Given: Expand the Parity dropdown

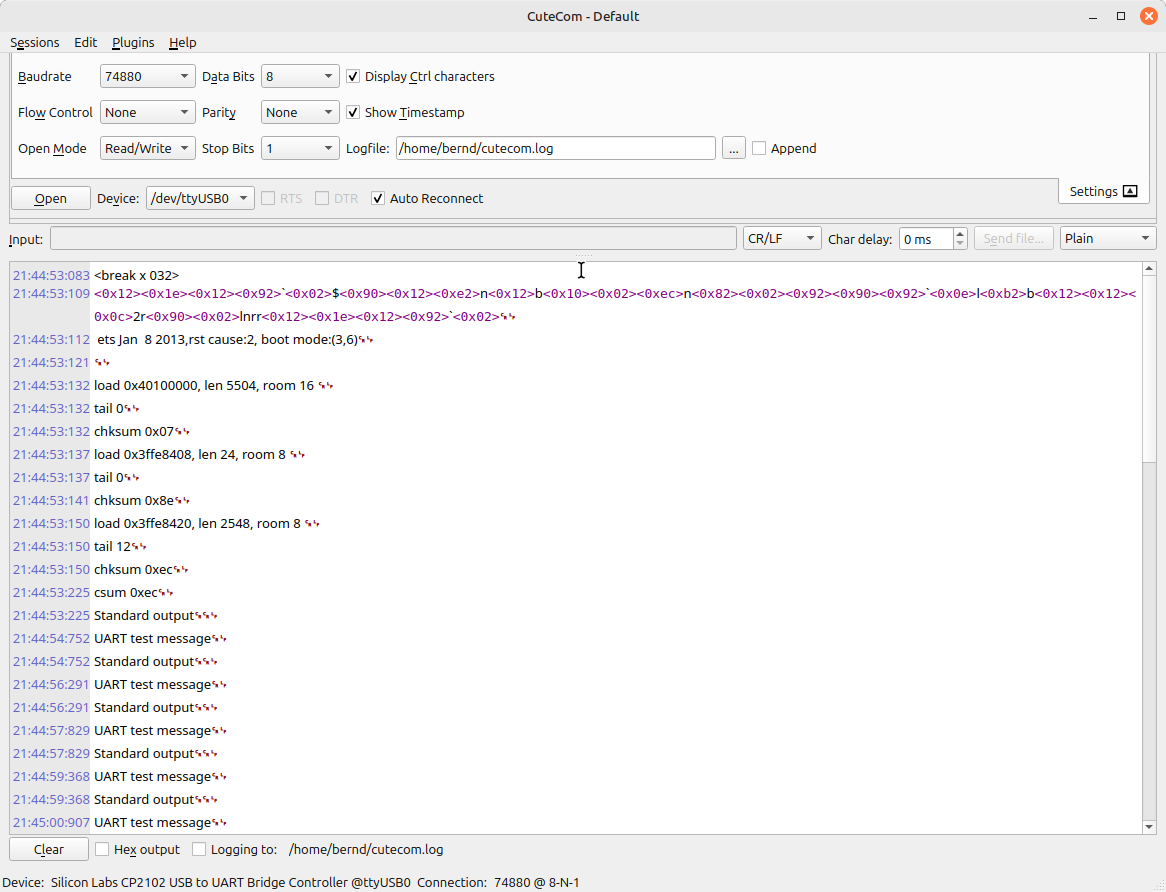Looking at the screenshot, I should click(x=300, y=112).
